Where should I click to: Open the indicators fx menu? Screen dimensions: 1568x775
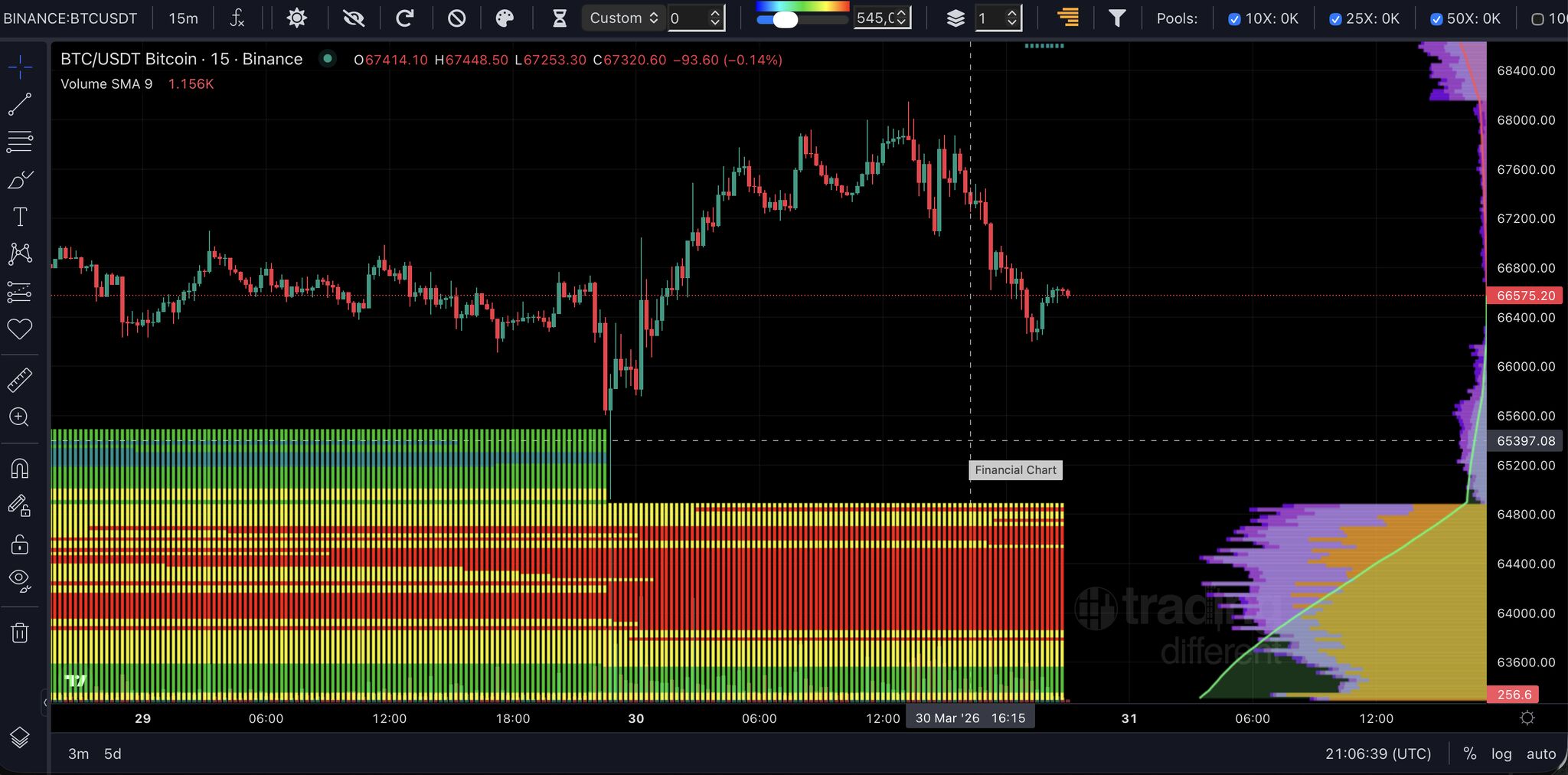pyautogui.click(x=237, y=18)
